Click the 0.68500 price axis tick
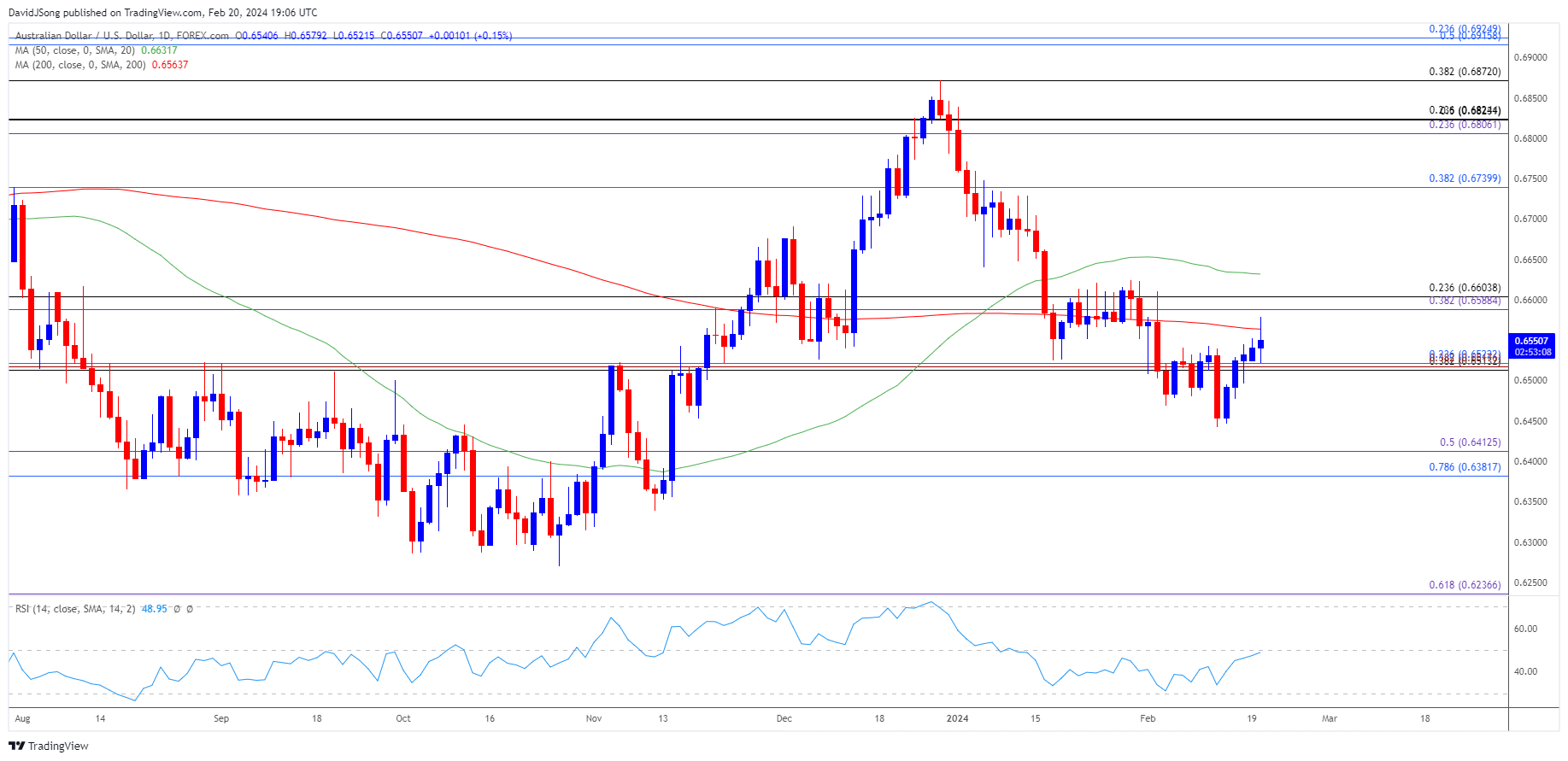1568x761 pixels. click(1530, 98)
